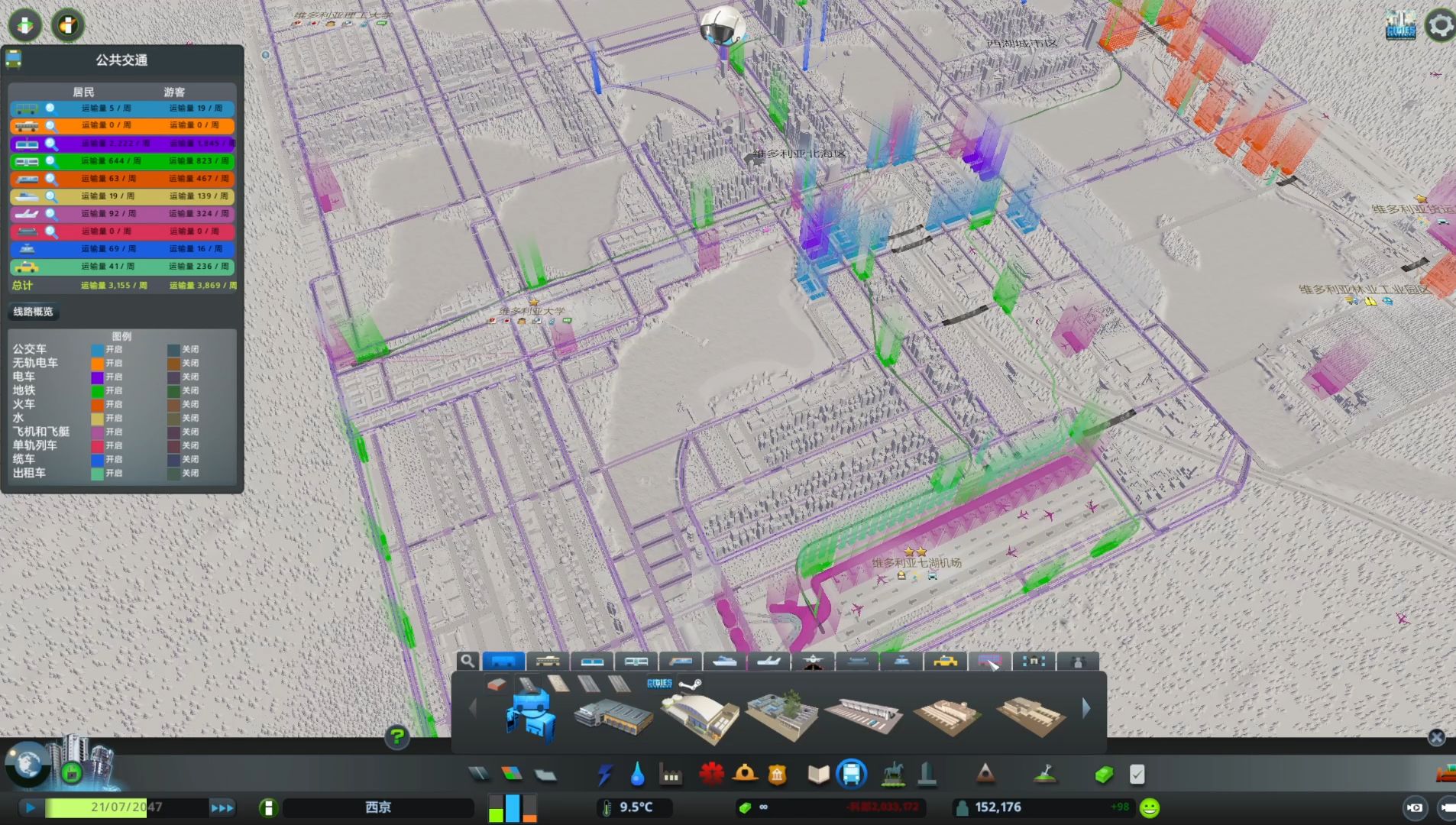Open the districts tool menu
This screenshot has width=1456, height=825.
pos(545,775)
